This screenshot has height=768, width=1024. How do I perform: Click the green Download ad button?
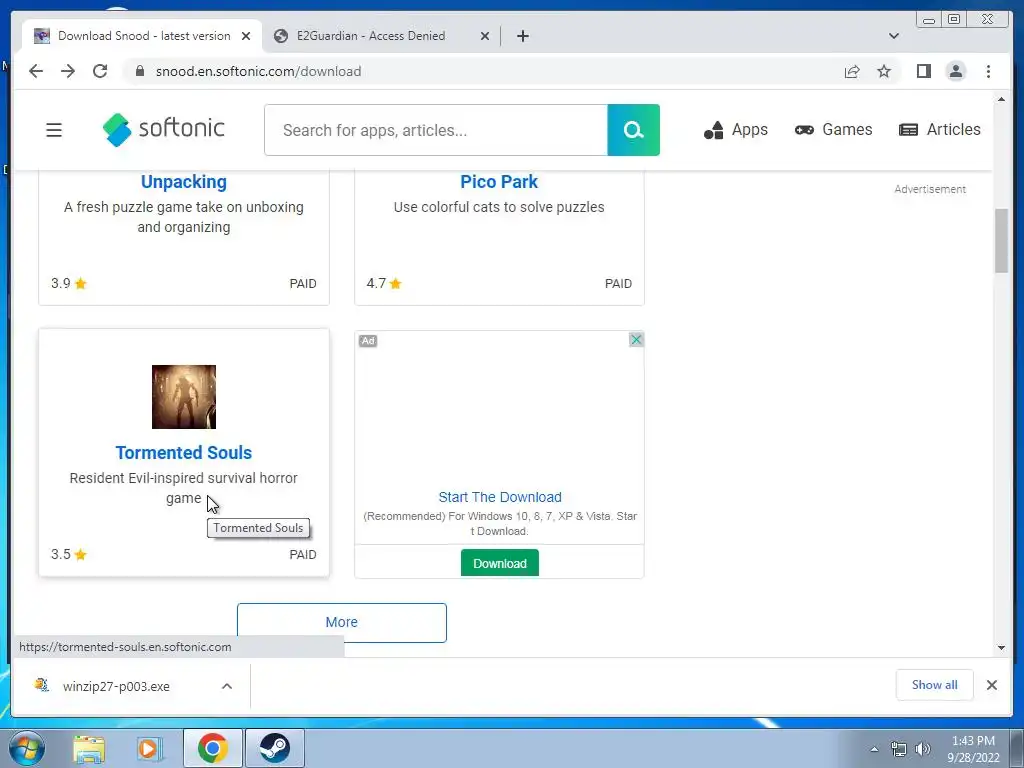pos(500,563)
